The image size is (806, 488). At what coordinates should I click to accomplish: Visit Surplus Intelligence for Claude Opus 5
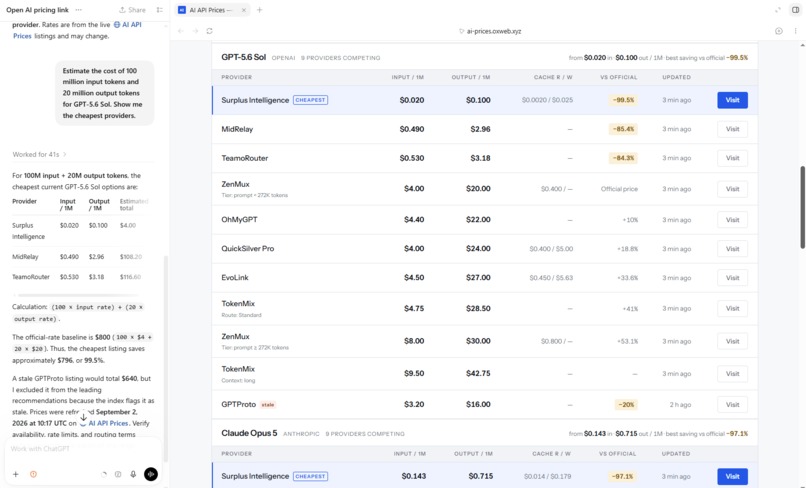coord(732,476)
